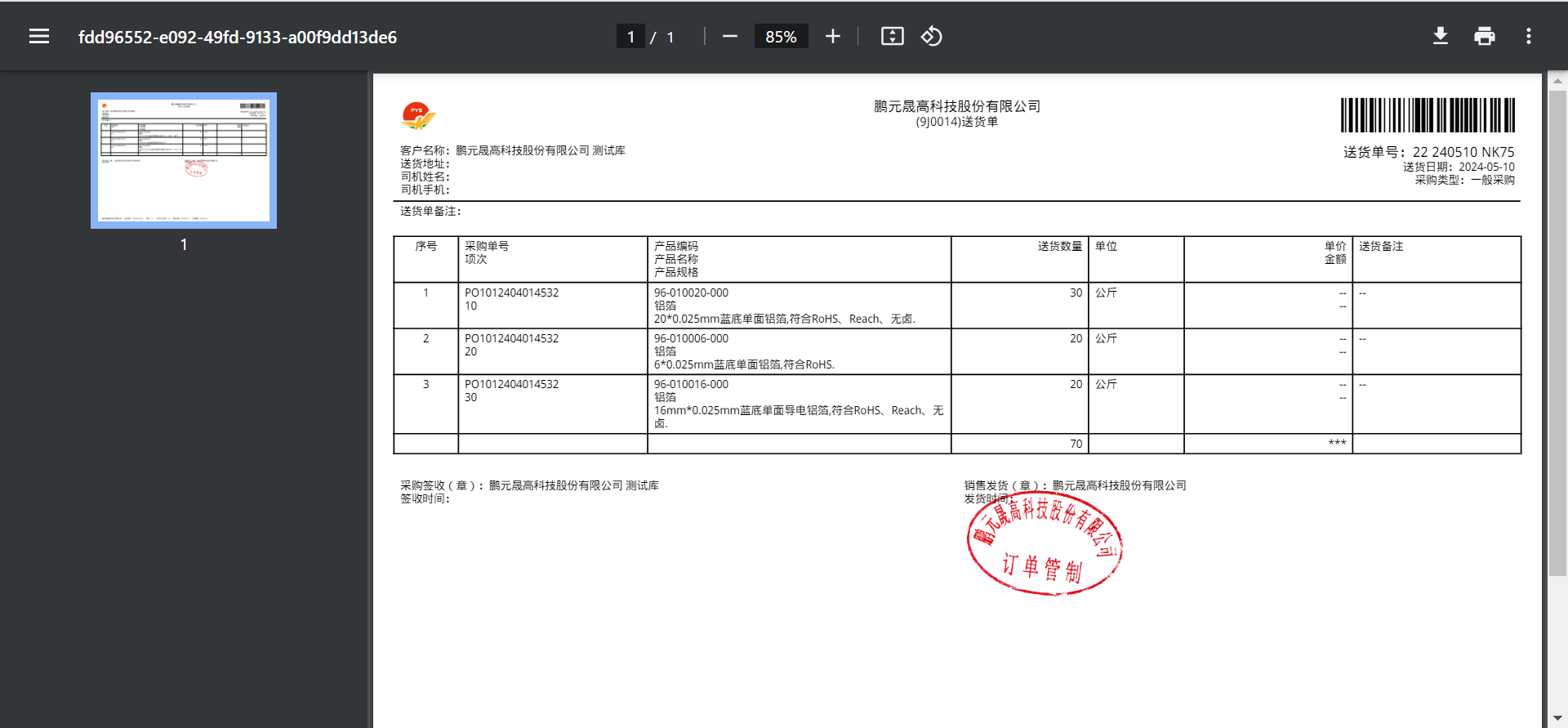The image size is (1568, 728).
Task: Rotate the document counterclockwise
Action: 932,37
